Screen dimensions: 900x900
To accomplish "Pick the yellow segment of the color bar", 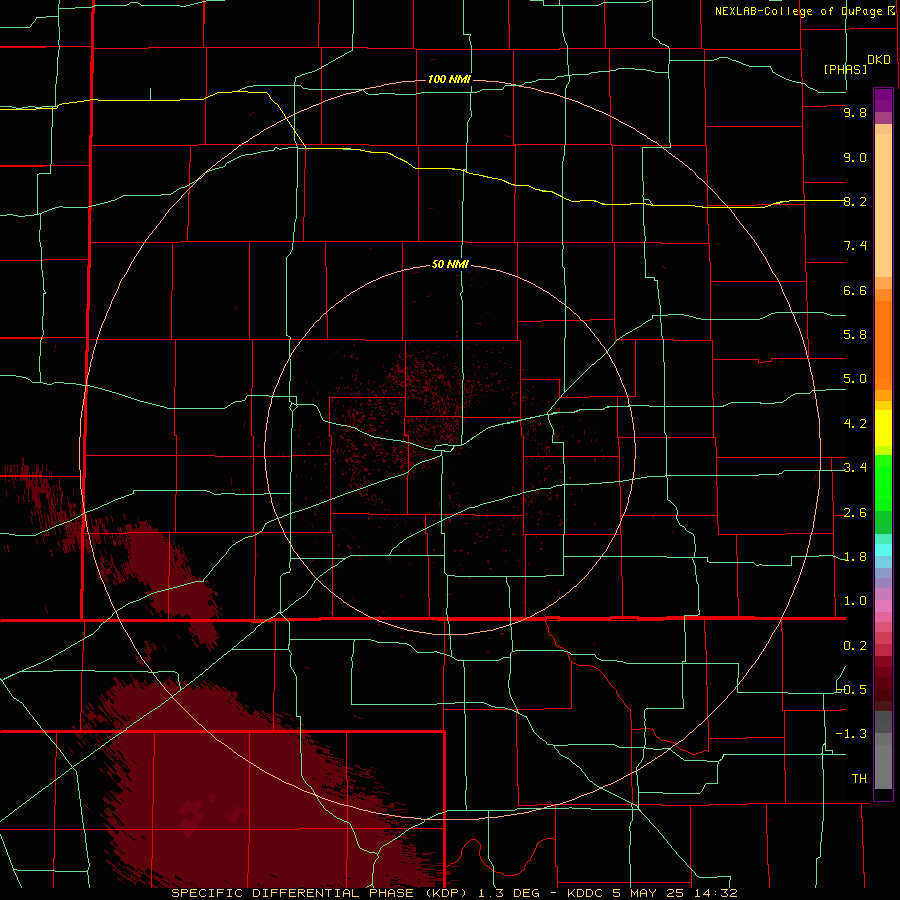I will pyautogui.click(x=883, y=428).
